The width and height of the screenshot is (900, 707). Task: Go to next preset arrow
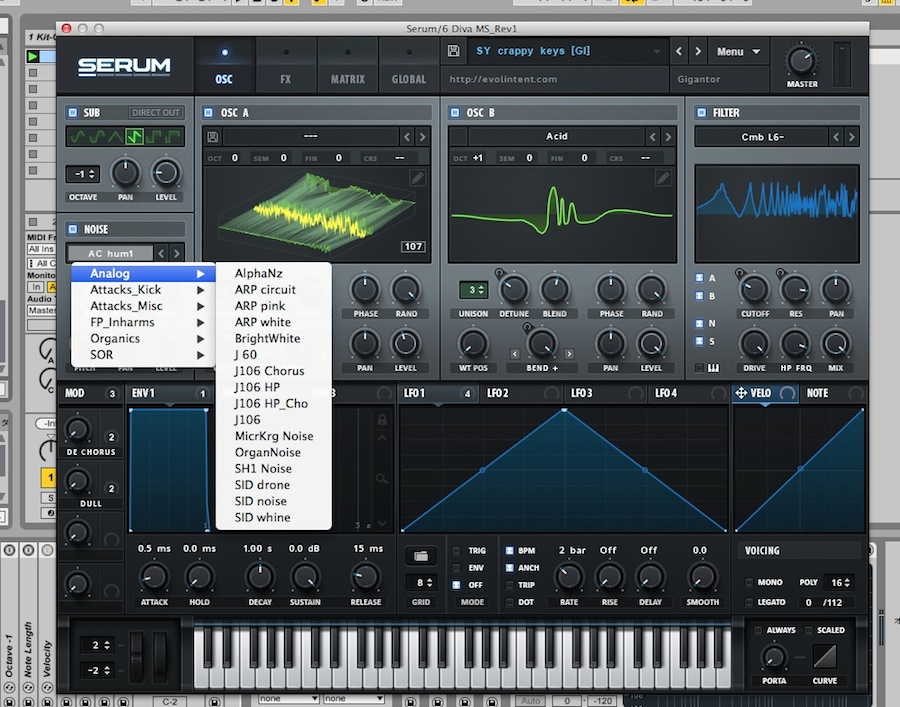[698, 51]
